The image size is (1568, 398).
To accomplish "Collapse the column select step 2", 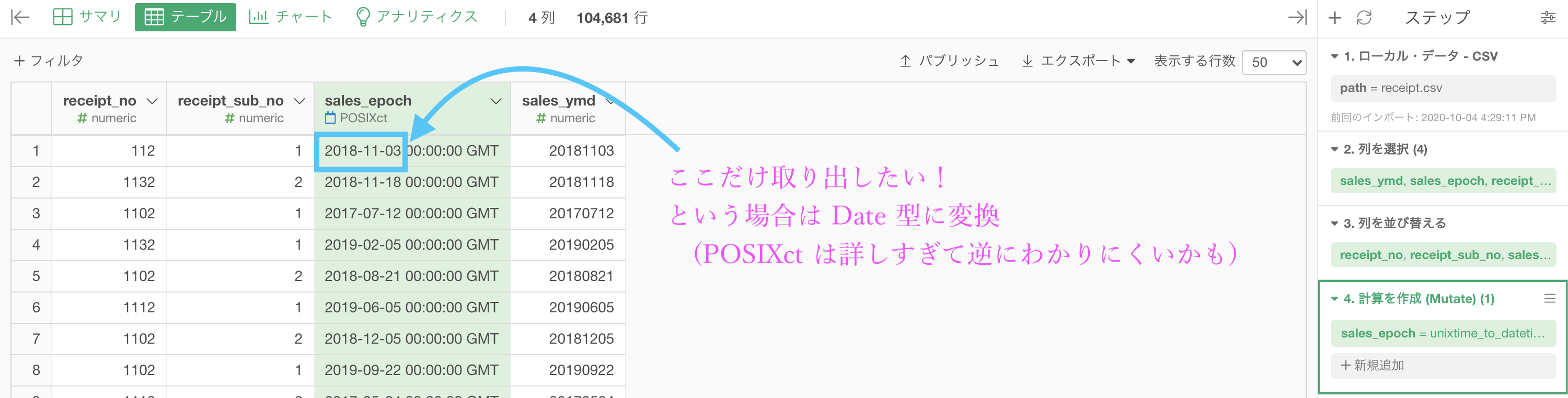I will click(x=1334, y=149).
